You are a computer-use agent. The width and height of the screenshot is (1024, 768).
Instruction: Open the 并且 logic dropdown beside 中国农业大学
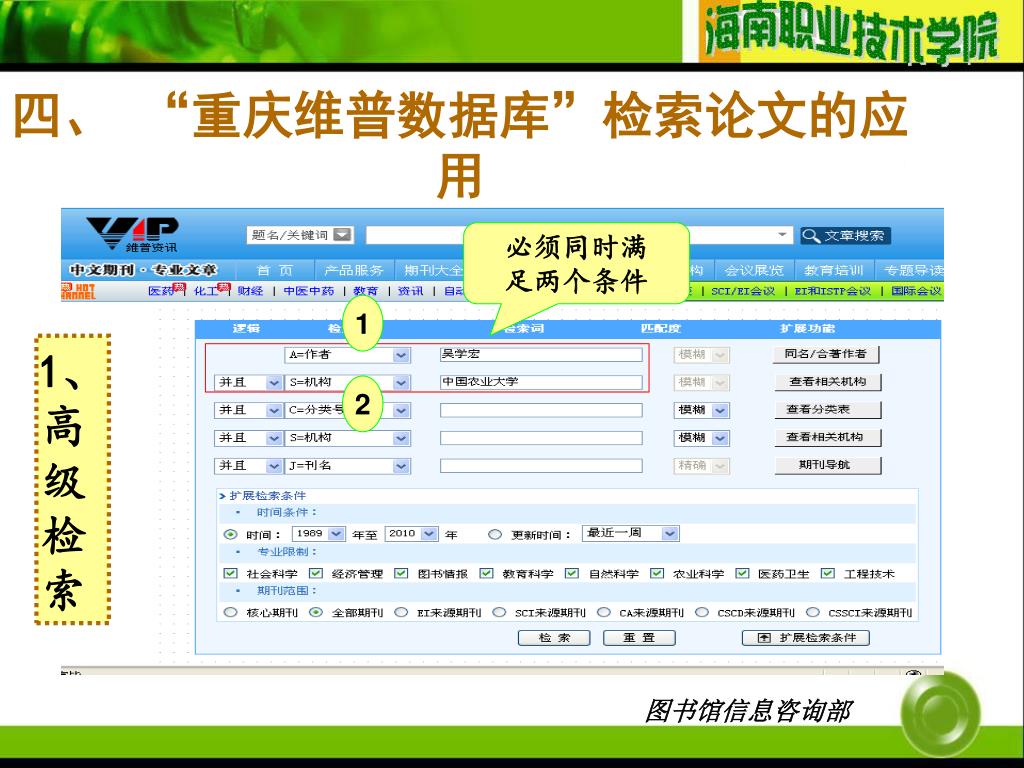click(274, 383)
